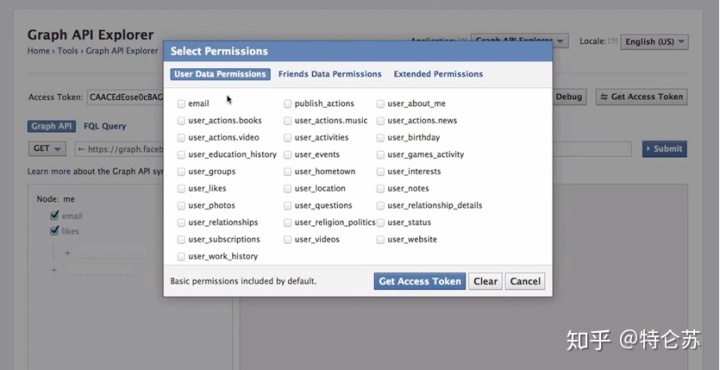
Task: Tick the user_notes permission
Action: (x=380, y=189)
